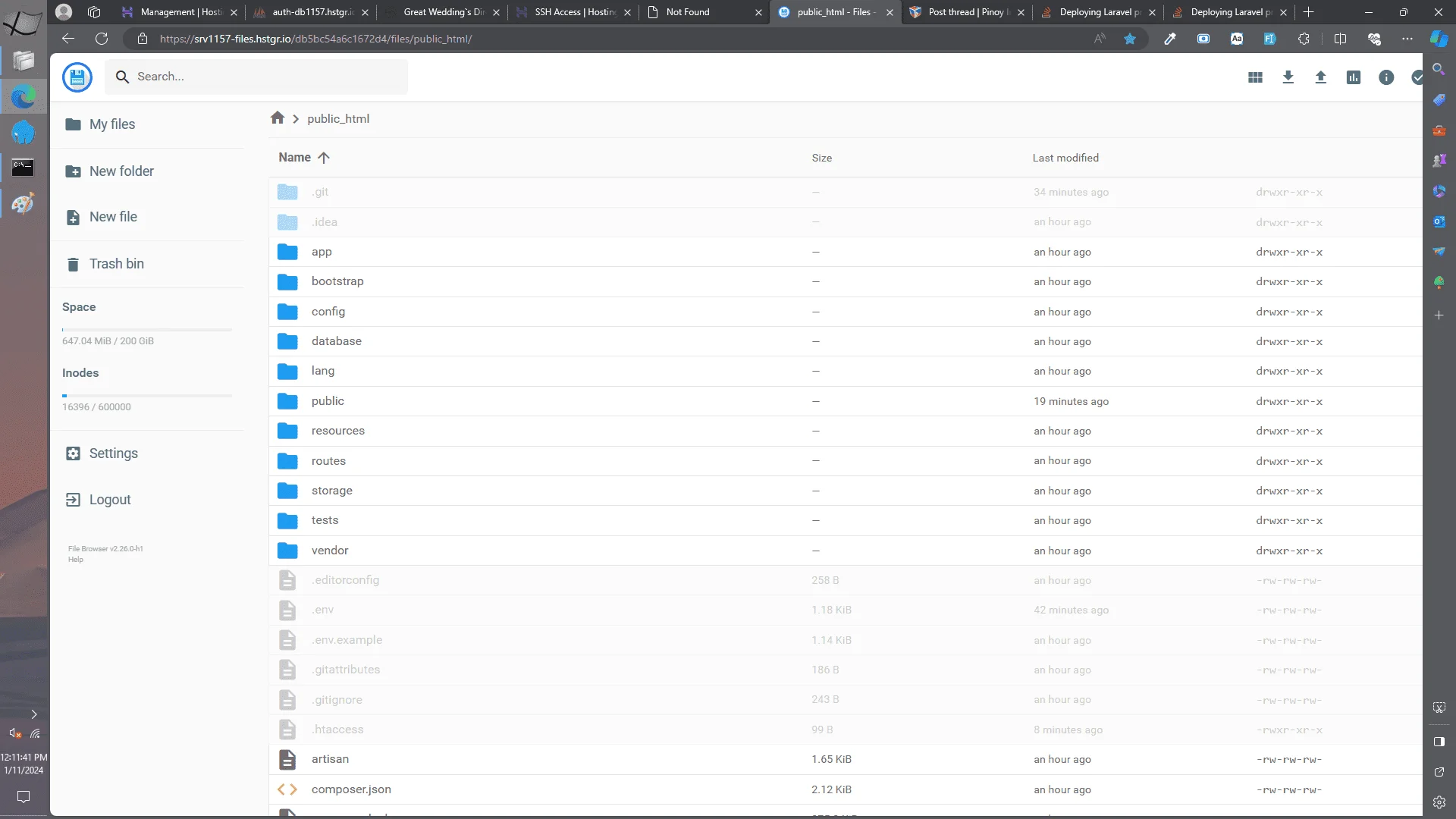Image resolution: width=1456 pixels, height=819 pixels.
Task: Go back with the browser back arrow
Action: pyautogui.click(x=68, y=39)
